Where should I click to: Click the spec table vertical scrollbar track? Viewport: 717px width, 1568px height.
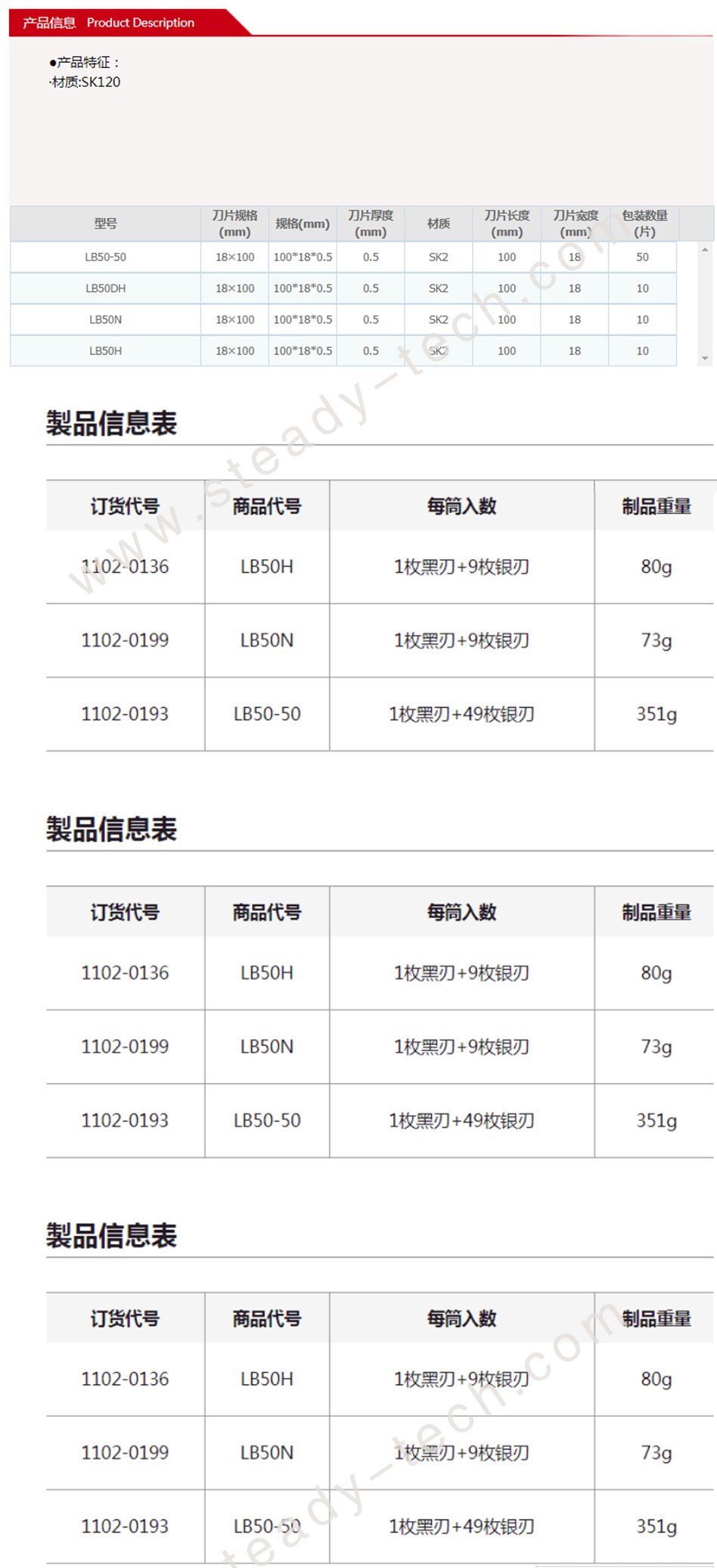(705, 304)
